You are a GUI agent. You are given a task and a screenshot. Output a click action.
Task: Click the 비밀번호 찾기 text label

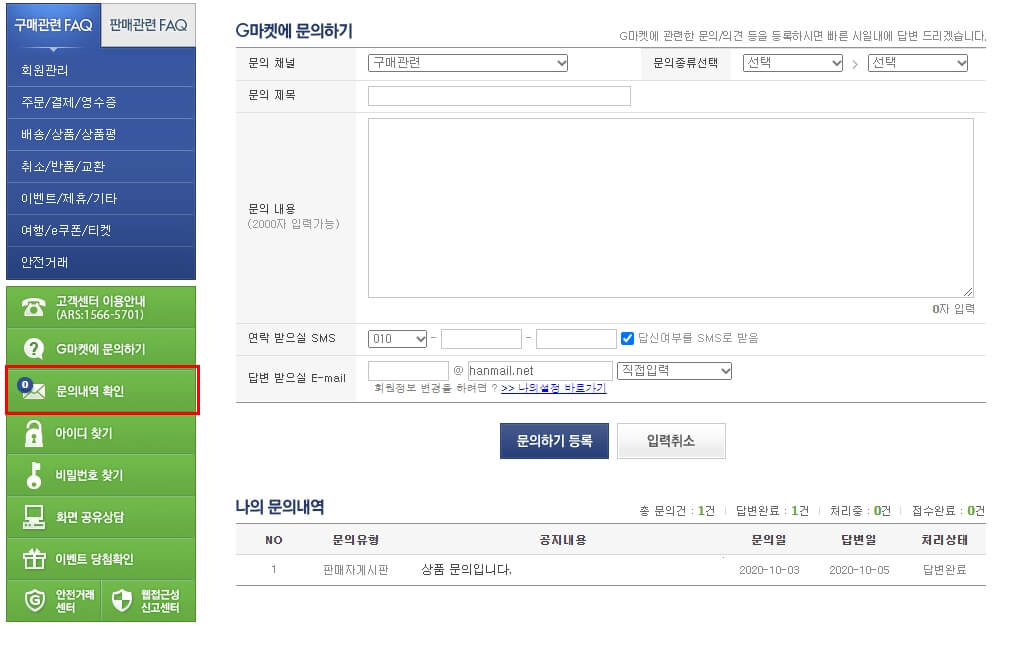tap(89, 475)
